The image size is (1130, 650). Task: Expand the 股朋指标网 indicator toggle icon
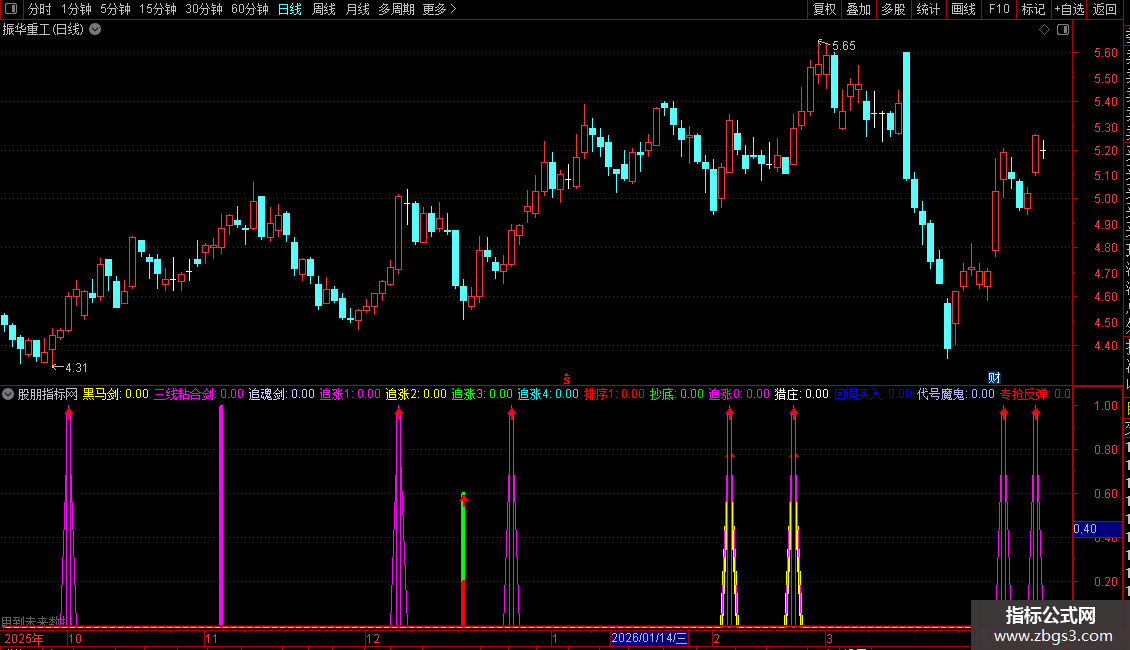pos(8,394)
